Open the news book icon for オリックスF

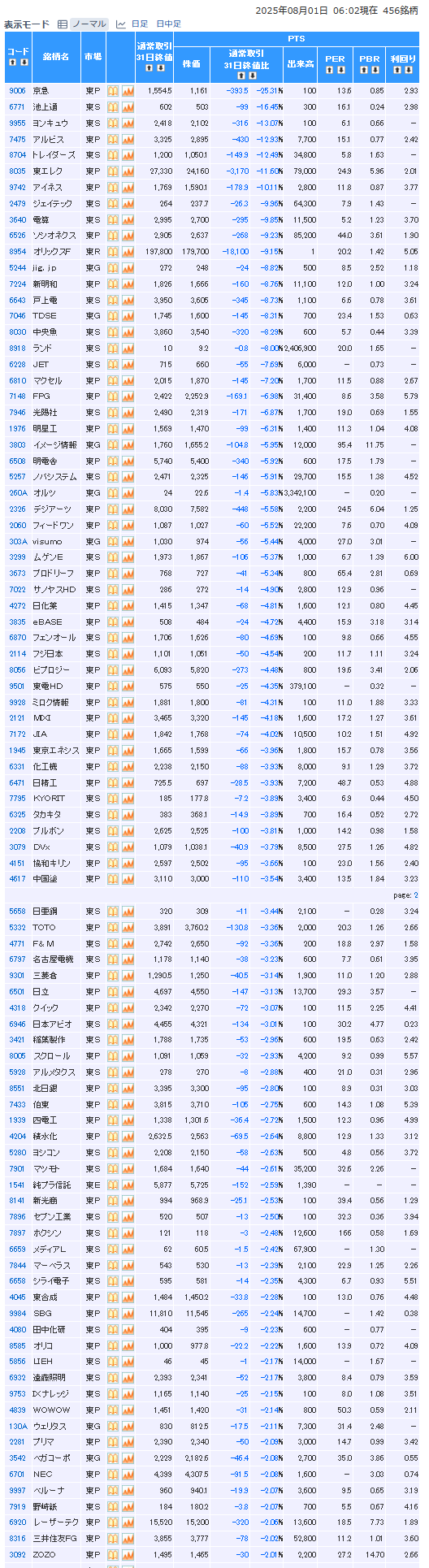tap(114, 252)
